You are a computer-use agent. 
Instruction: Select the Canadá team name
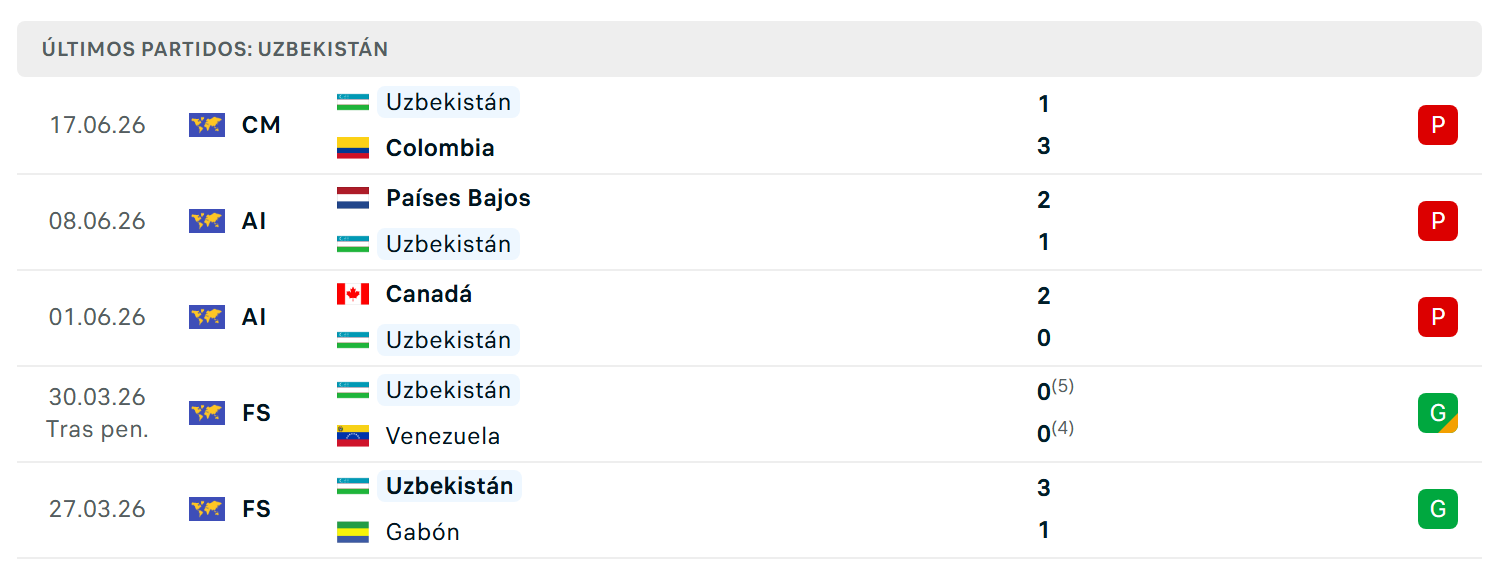(429, 294)
